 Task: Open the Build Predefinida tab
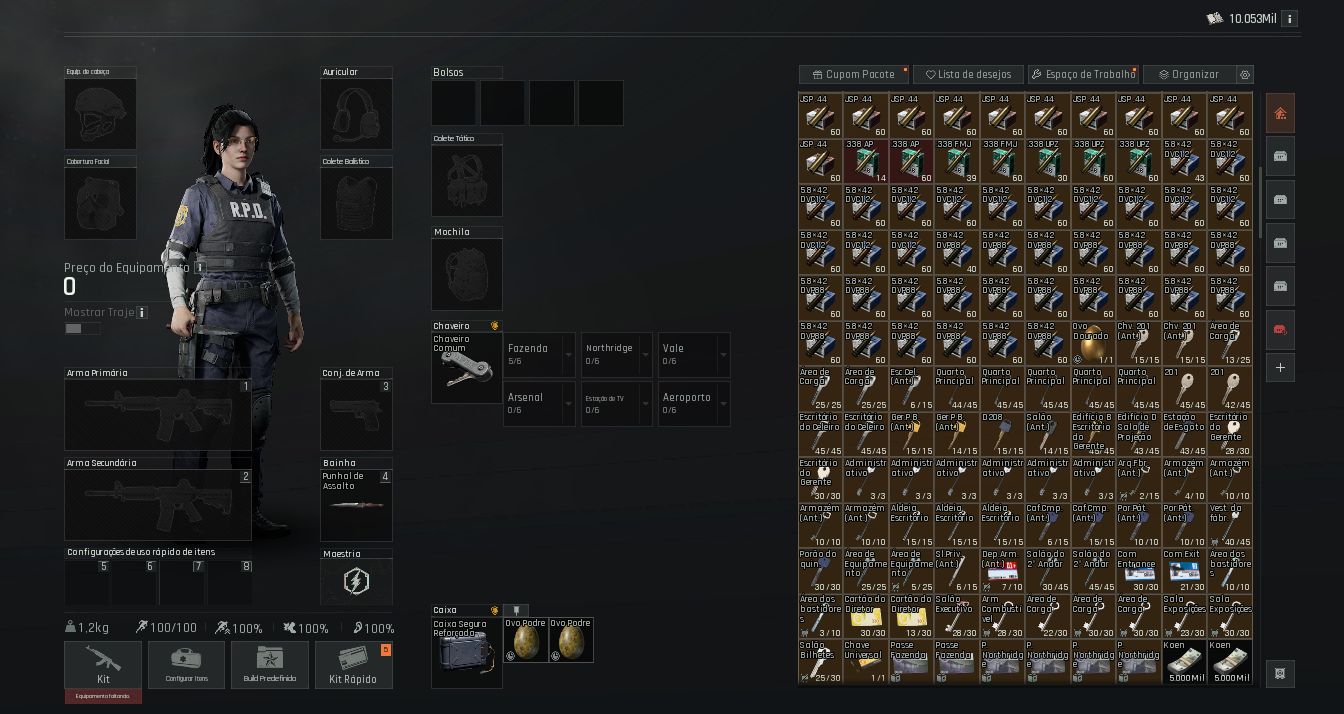[270, 665]
